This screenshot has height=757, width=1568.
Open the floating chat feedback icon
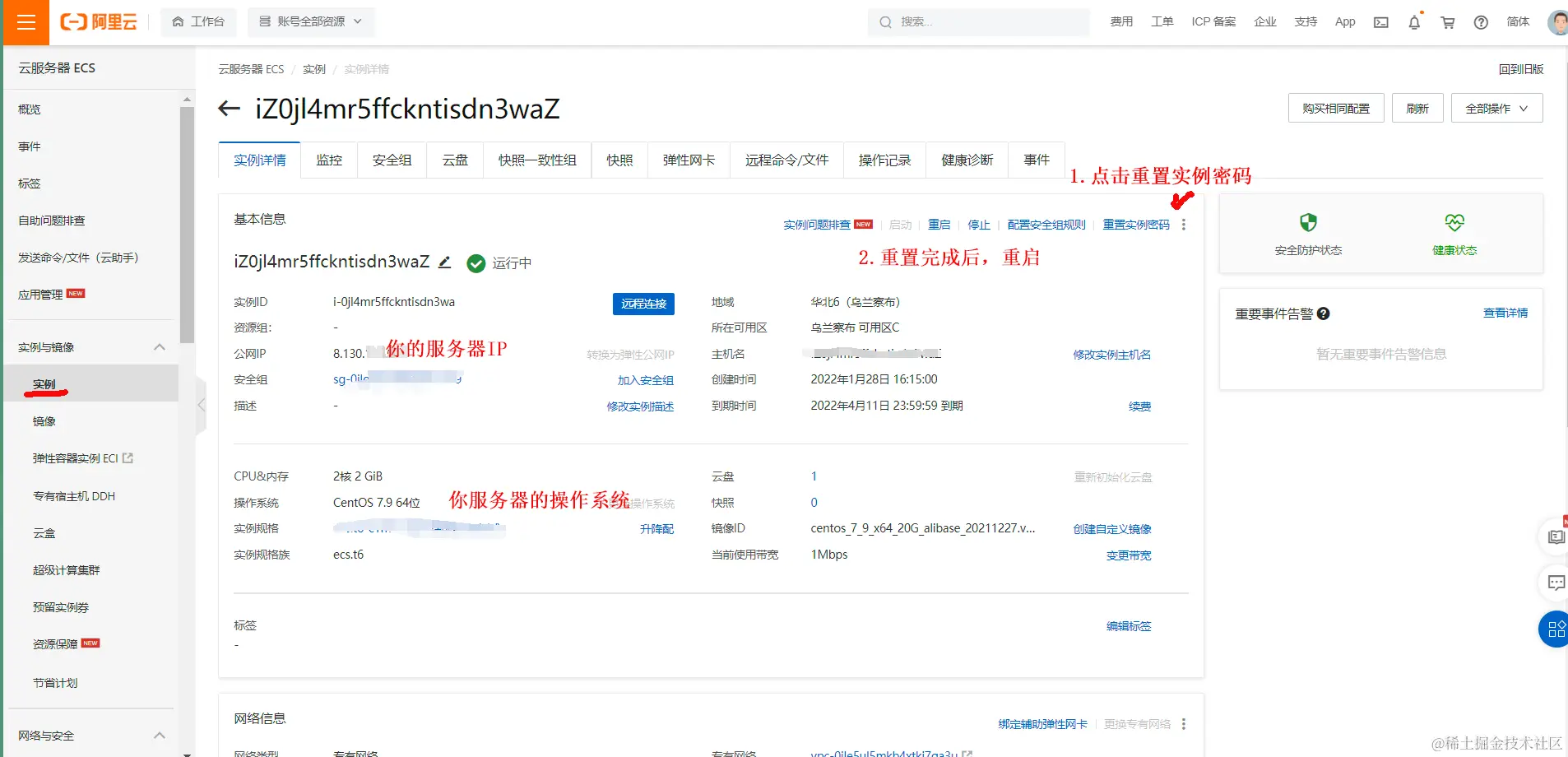1556,583
